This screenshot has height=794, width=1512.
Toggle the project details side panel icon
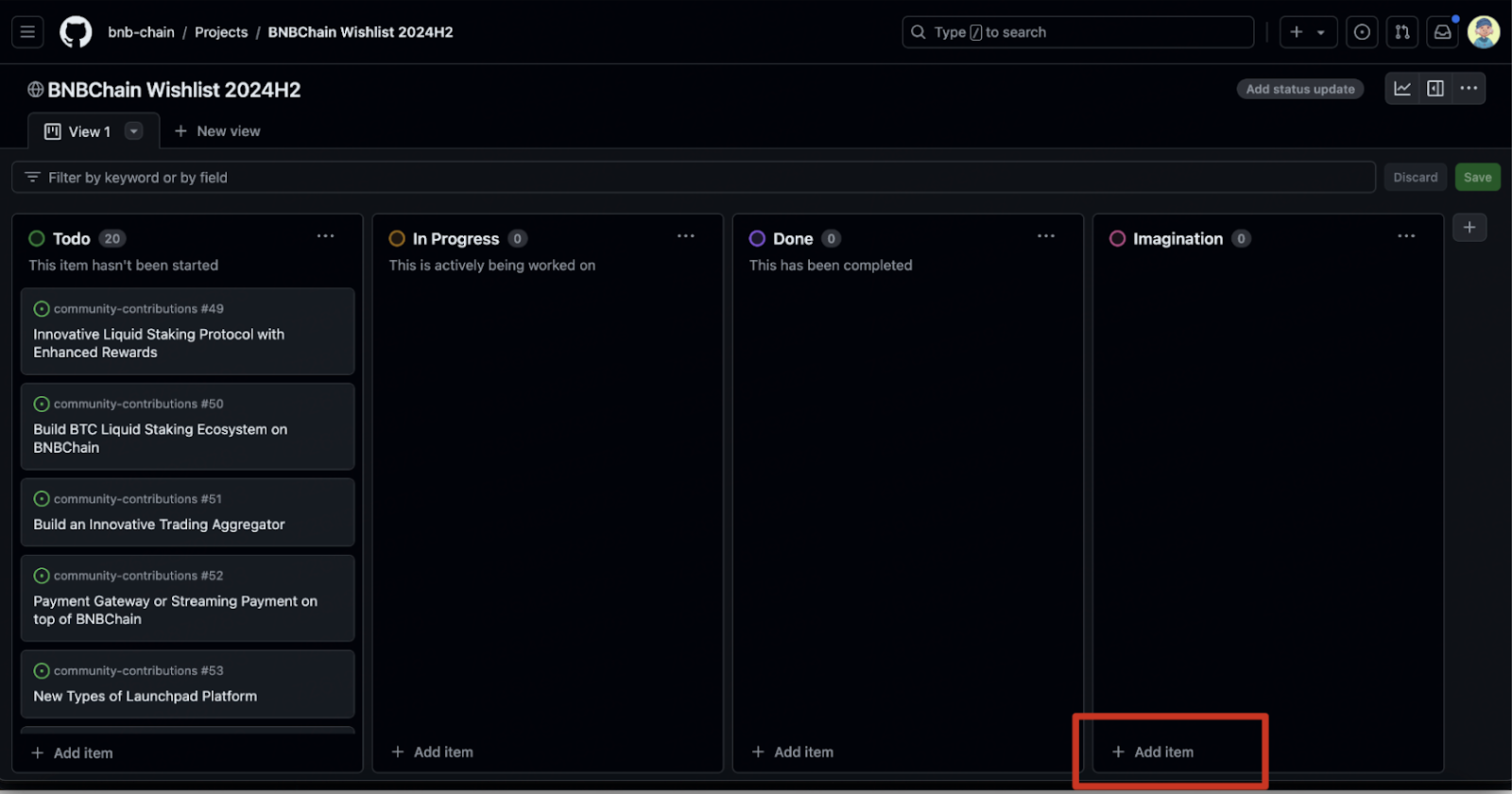pyautogui.click(x=1435, y=88)
